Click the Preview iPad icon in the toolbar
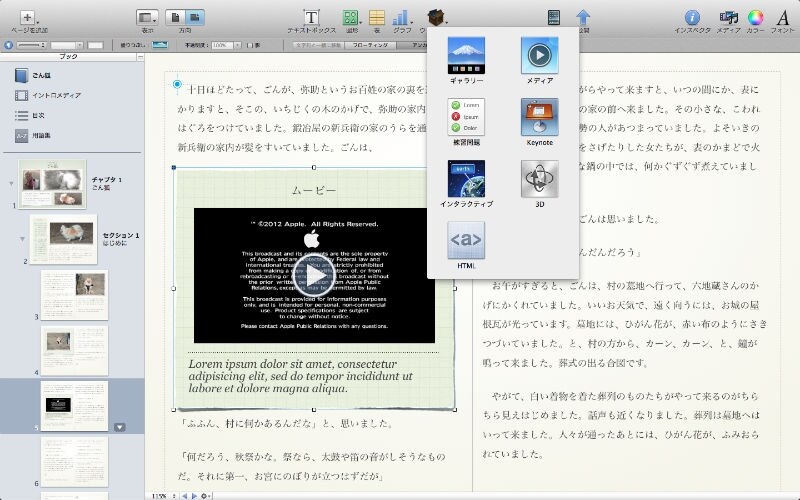 tap(554, 17)
